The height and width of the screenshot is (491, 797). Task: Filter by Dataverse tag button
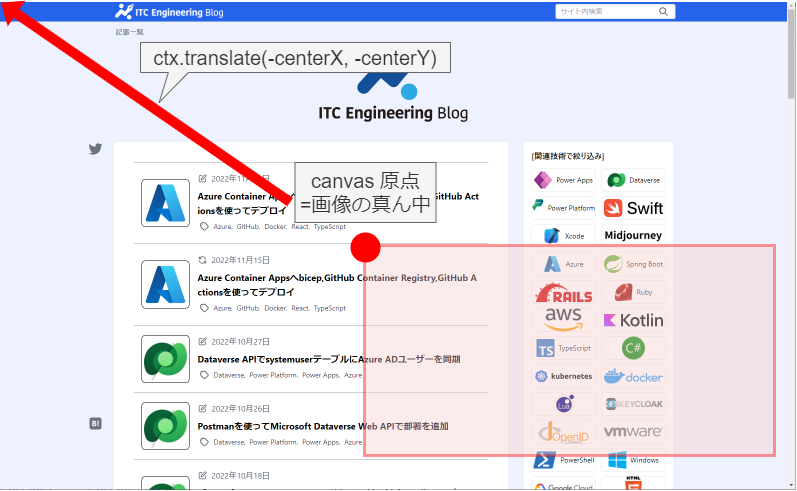click(x=633, y=180)
